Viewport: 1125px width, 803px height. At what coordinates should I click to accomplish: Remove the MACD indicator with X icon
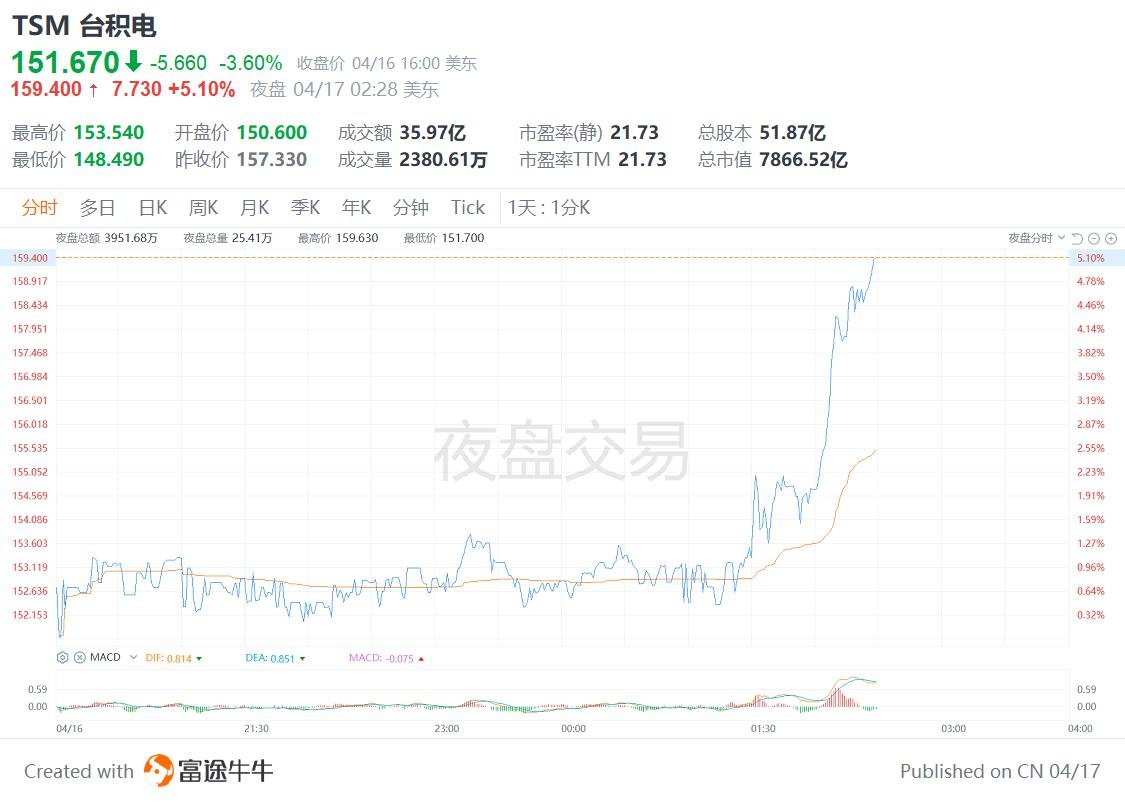coord(80,657)
